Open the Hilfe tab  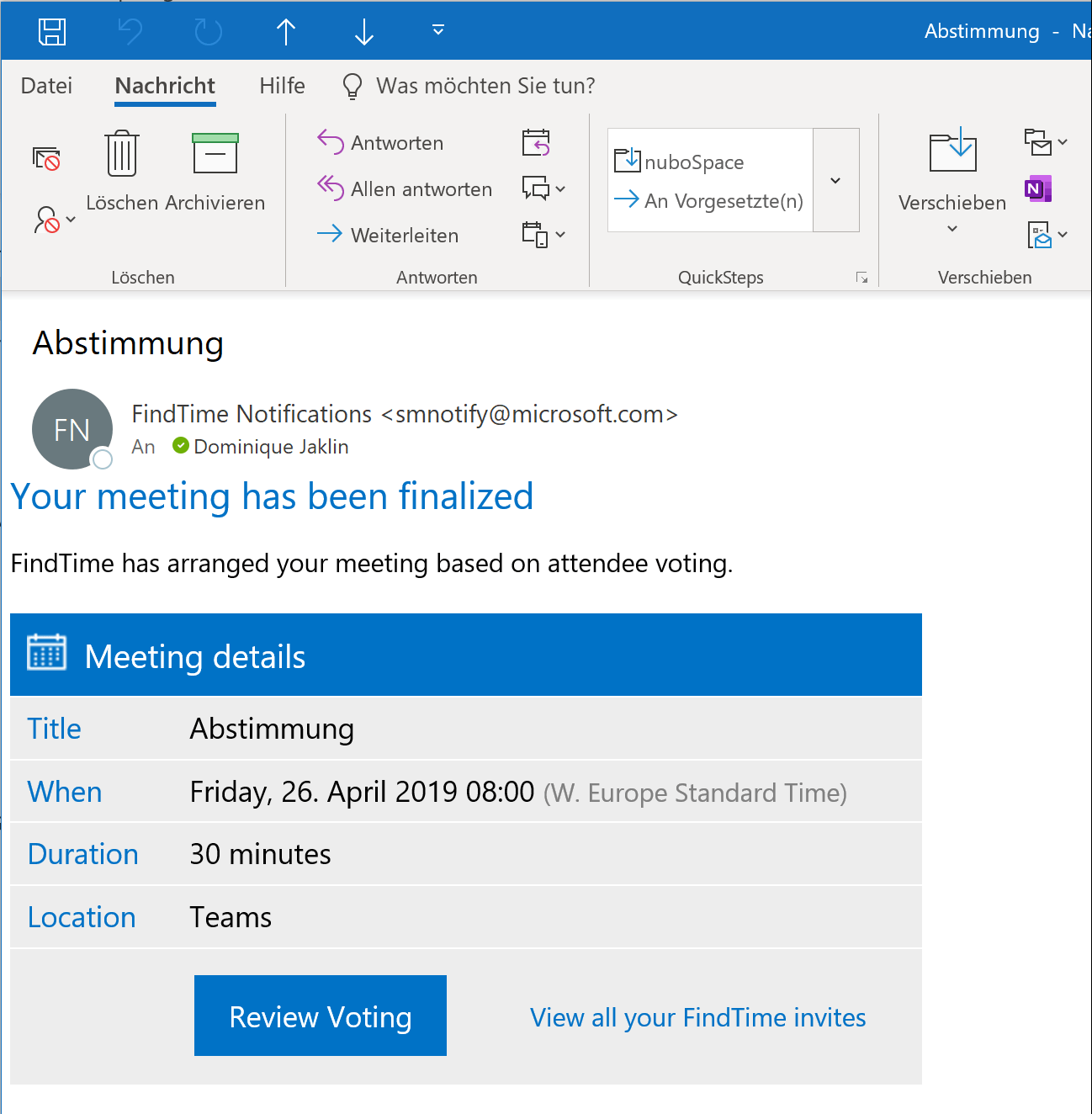pyautogui.click(x=282, y=86)
